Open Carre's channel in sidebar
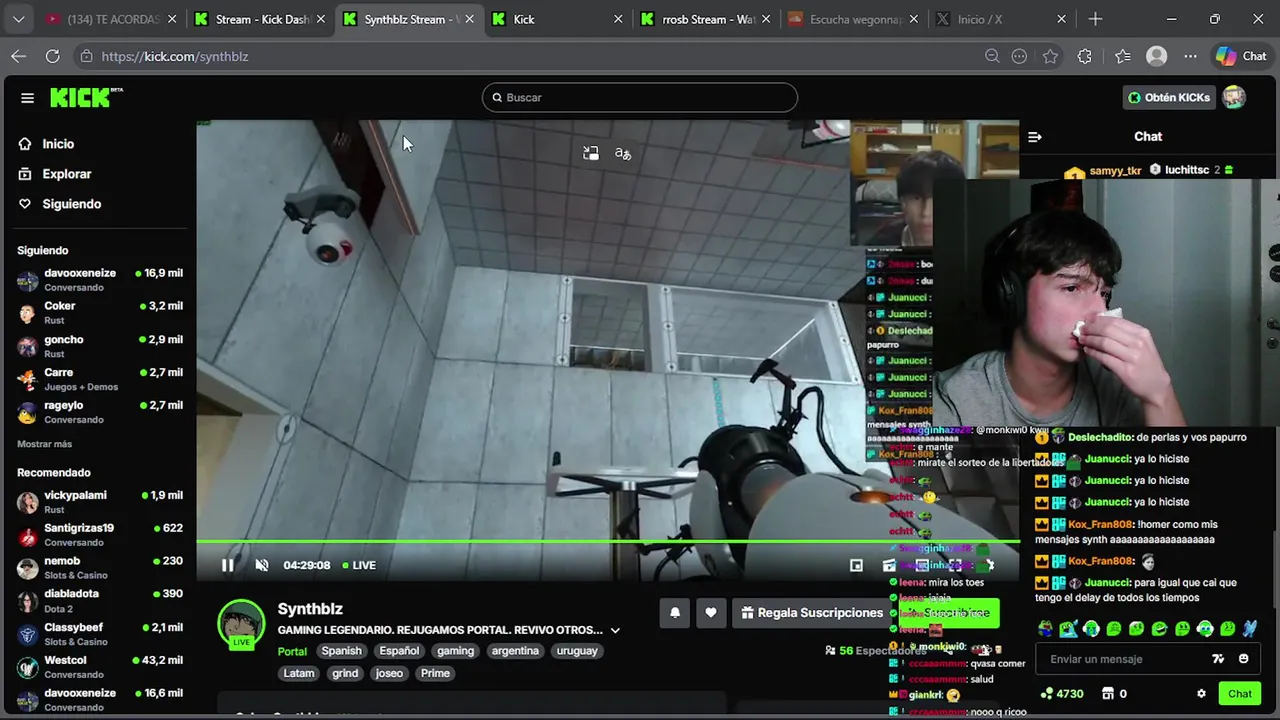This screenshot has width=1280, height=720. point(100,379)
